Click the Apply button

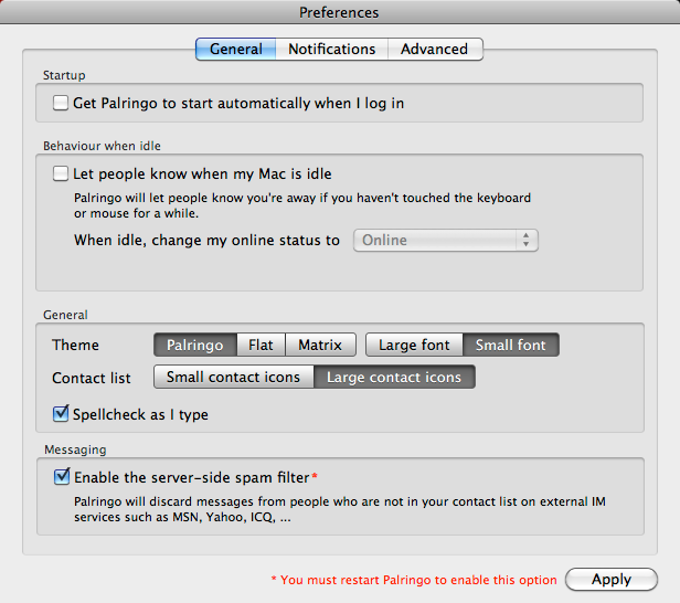(611, 580)
